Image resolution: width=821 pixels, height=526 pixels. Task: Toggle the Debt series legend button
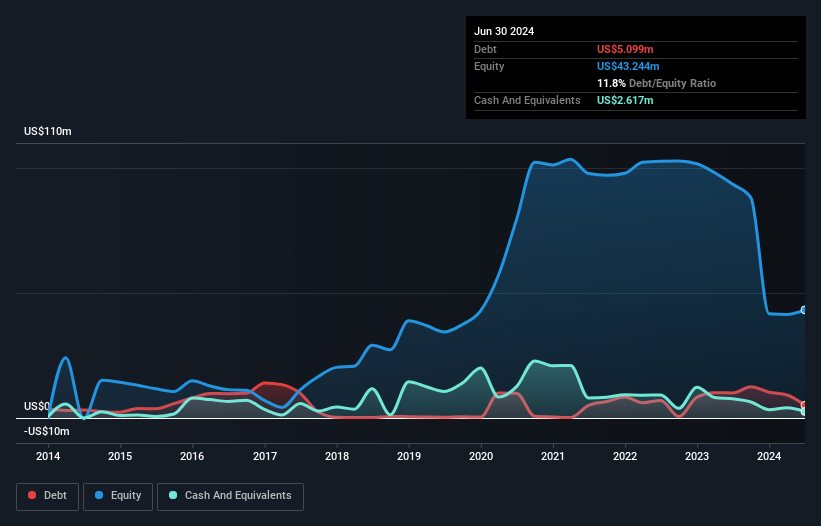(48, 496)
